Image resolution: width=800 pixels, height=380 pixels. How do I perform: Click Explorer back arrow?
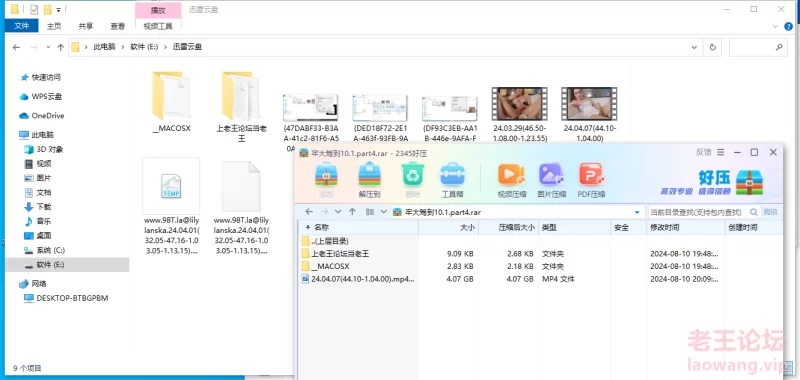[16, 47]
